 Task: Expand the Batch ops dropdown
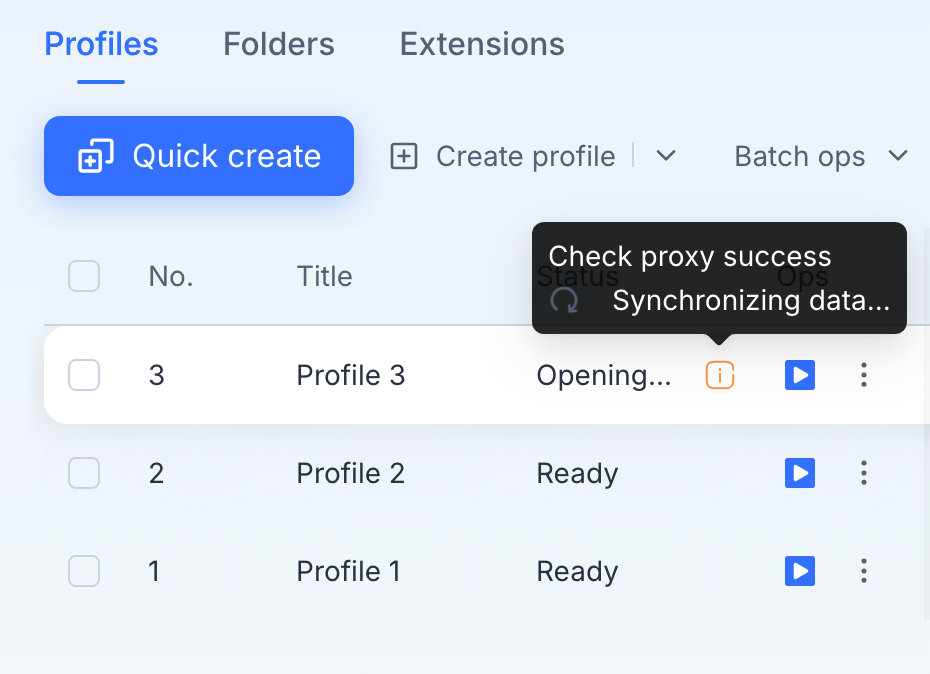pyautogui.click(x=821, y=156)
